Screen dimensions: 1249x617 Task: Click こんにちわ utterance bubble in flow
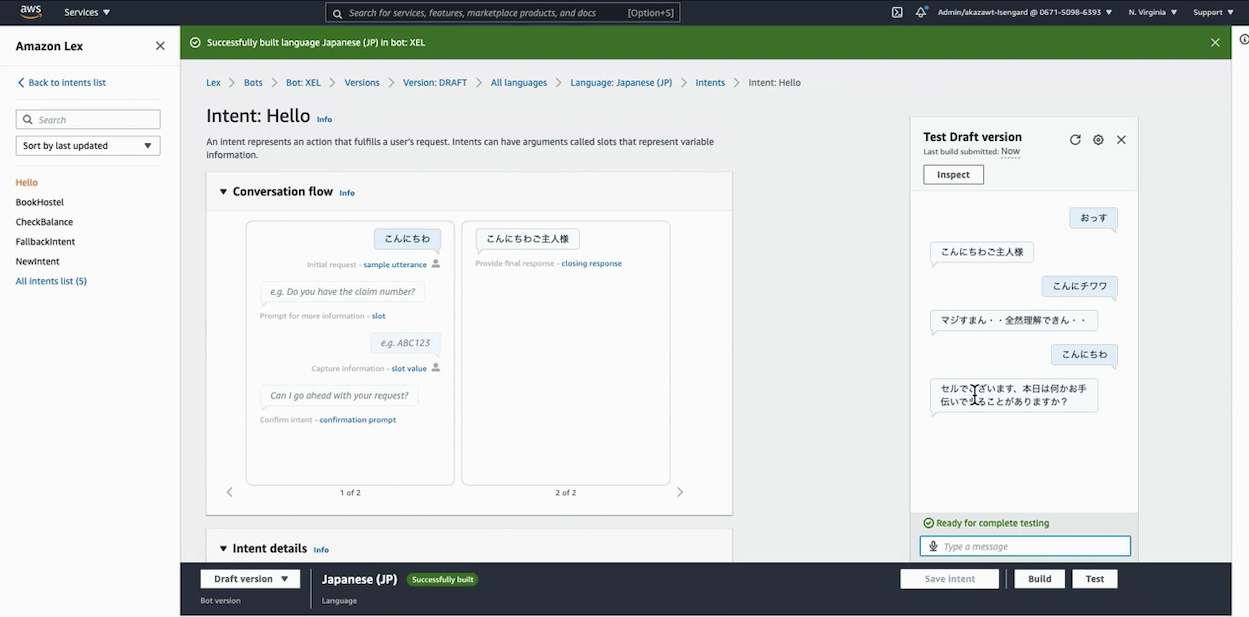click(x=407, y=239)
